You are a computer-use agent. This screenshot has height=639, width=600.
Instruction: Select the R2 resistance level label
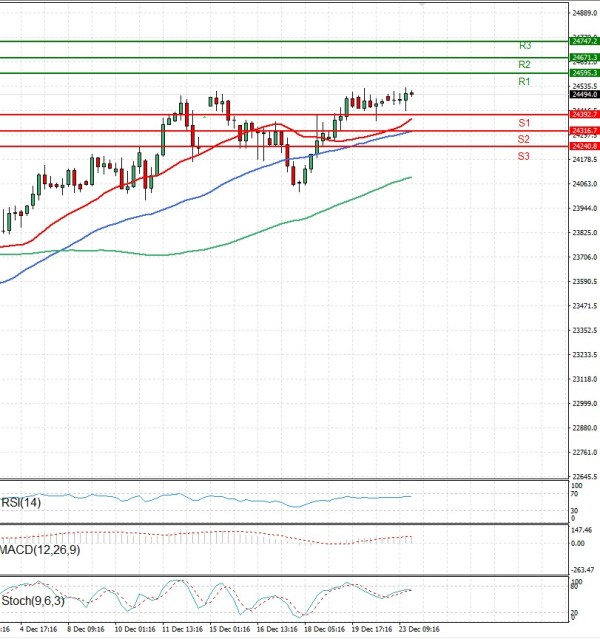[524, 64]
